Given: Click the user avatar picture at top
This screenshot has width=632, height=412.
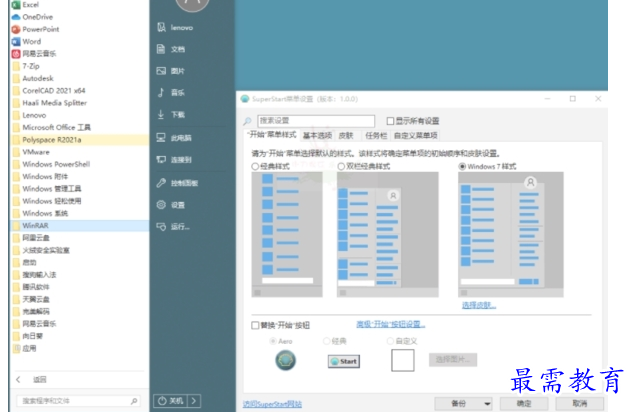Looking at the screenshot, I should tap(192, 4).
